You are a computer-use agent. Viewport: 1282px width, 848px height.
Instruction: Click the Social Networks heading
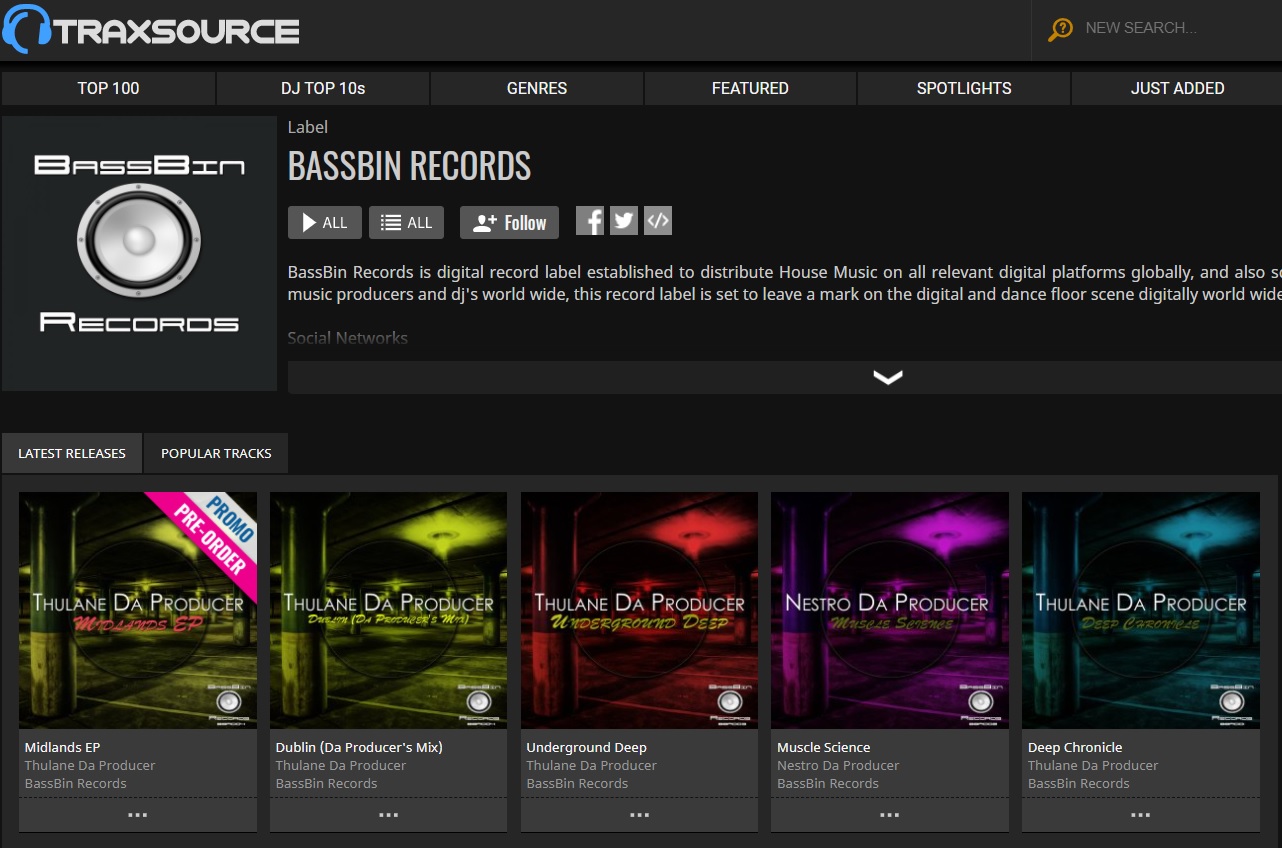[x=348, y=338]
